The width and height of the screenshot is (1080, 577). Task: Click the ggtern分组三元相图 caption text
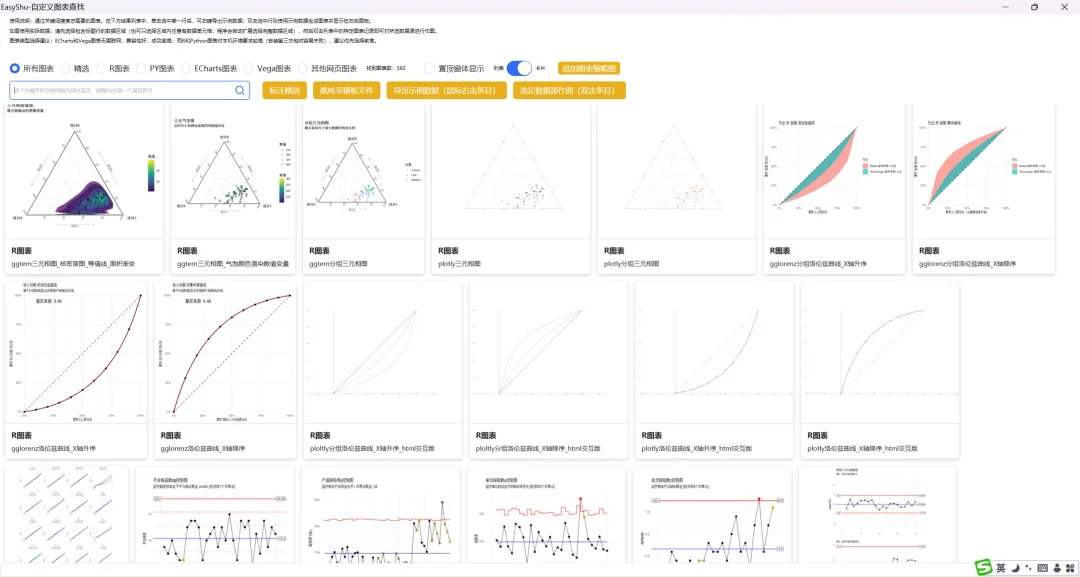pyautogui.click(x=339, y=264)
